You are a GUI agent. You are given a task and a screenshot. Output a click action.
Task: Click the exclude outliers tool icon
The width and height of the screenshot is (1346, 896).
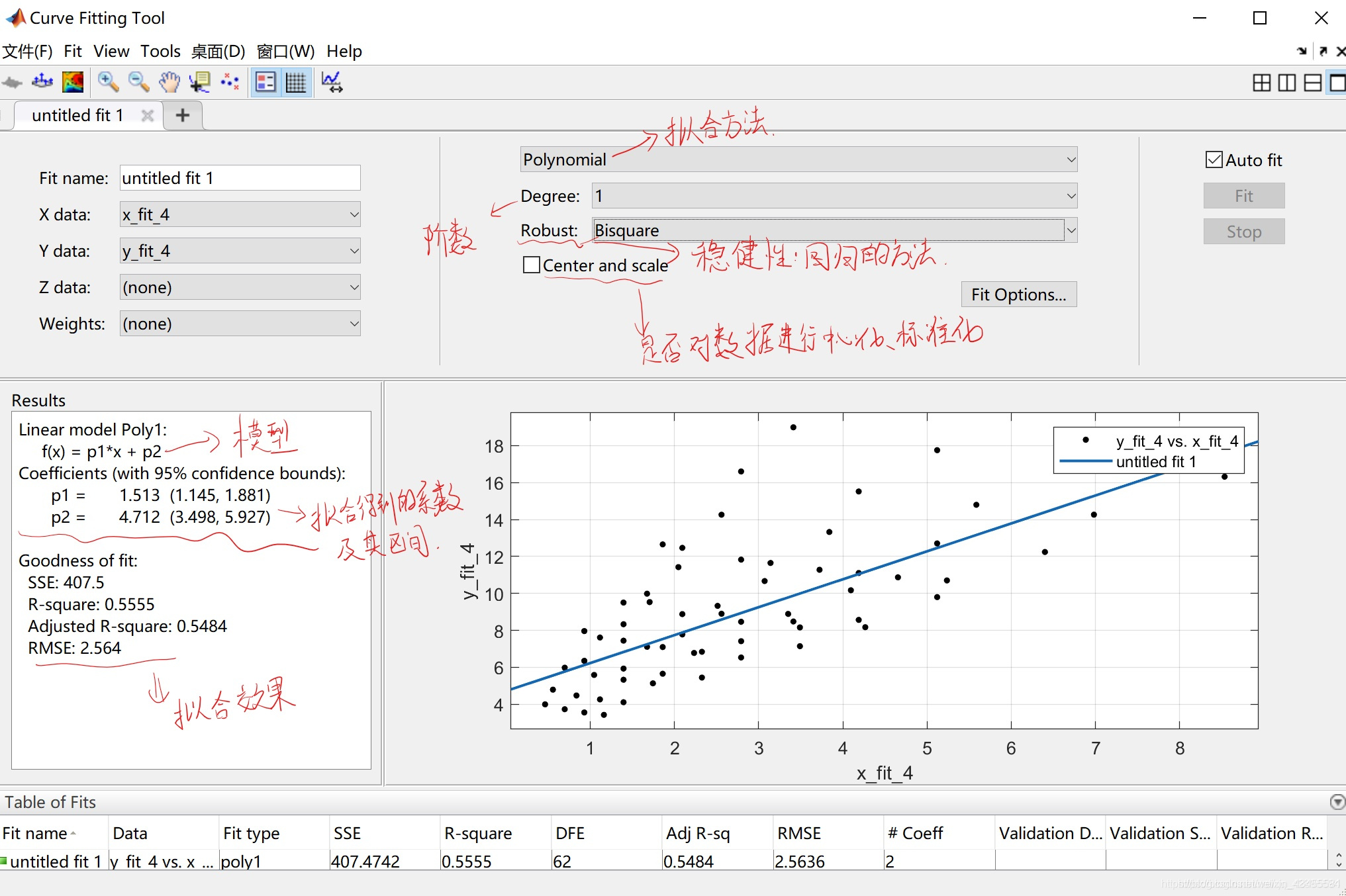(230, 82)
